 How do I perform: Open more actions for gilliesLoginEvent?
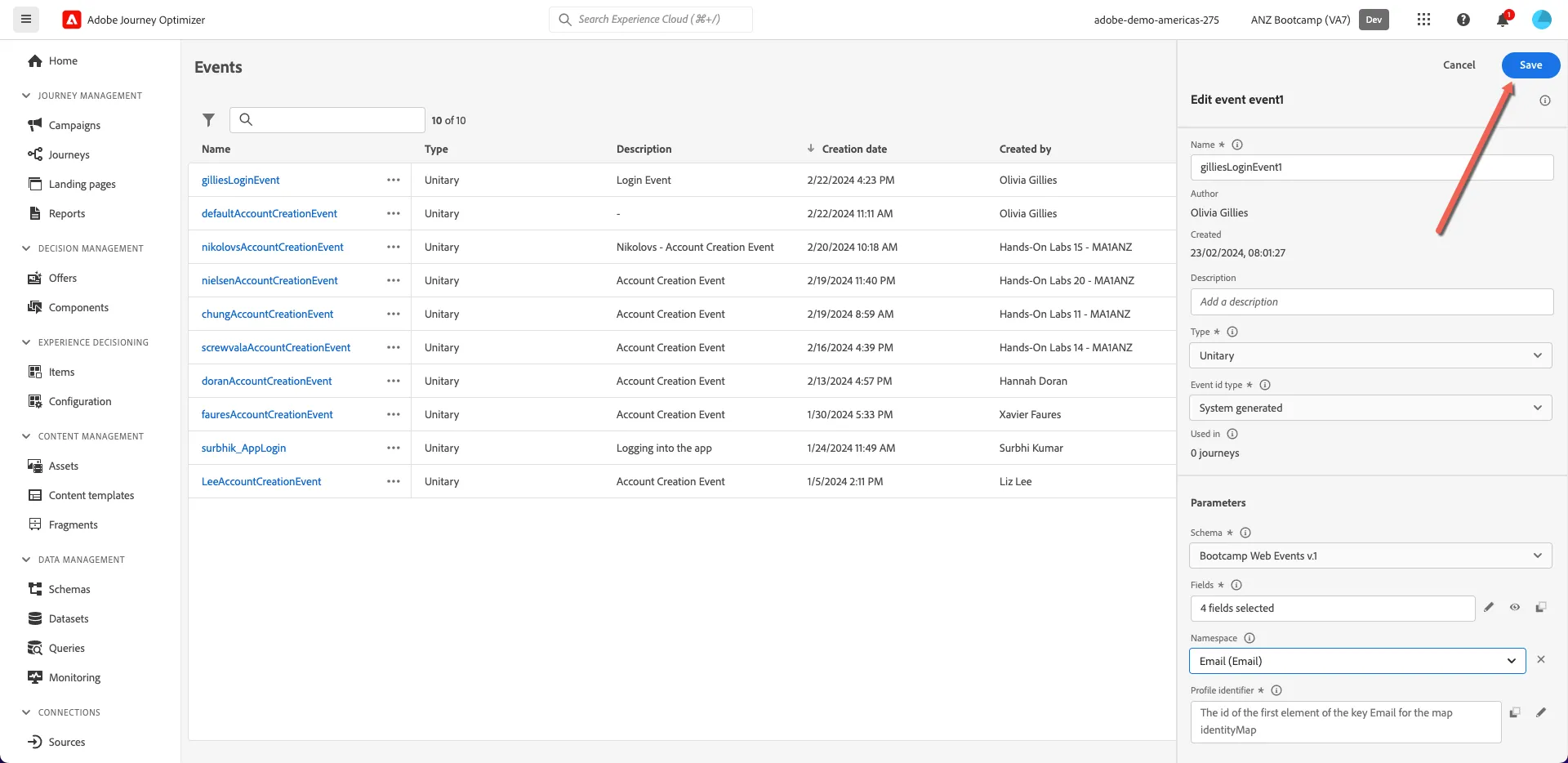pos(394,180)
